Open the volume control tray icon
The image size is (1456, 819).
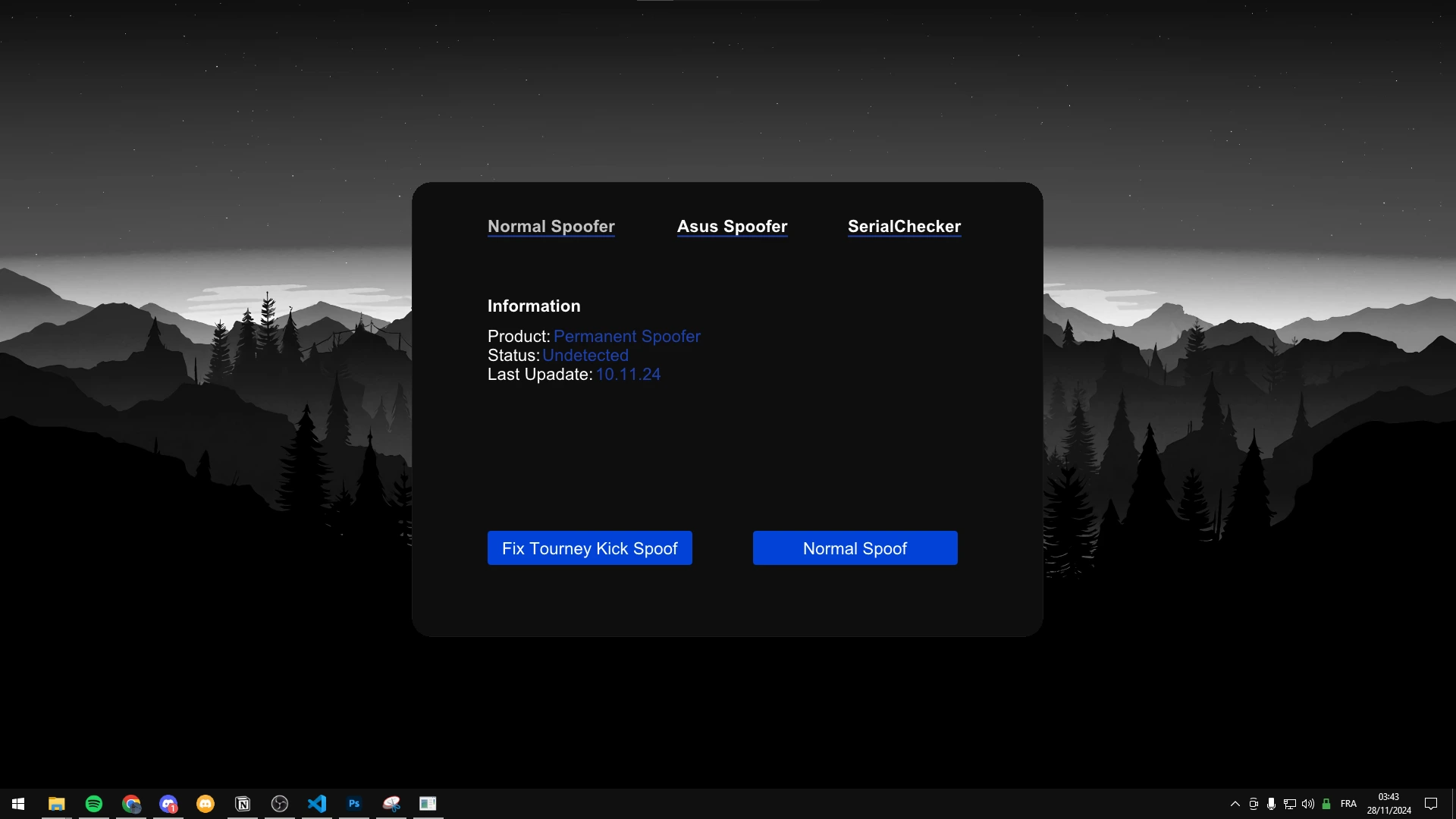pos(1308,804)
